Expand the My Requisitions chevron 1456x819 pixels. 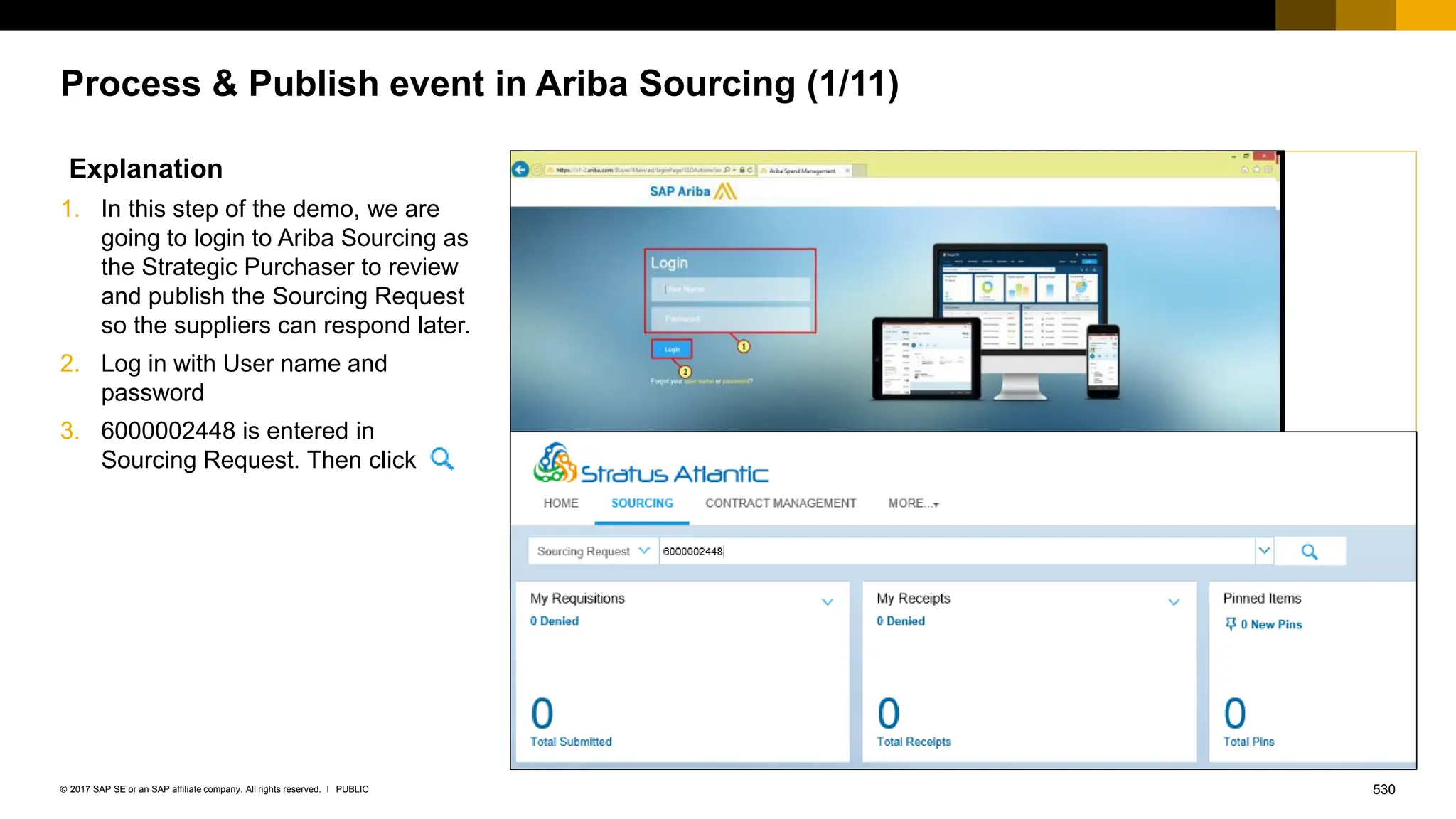click(x=828, y=602)
